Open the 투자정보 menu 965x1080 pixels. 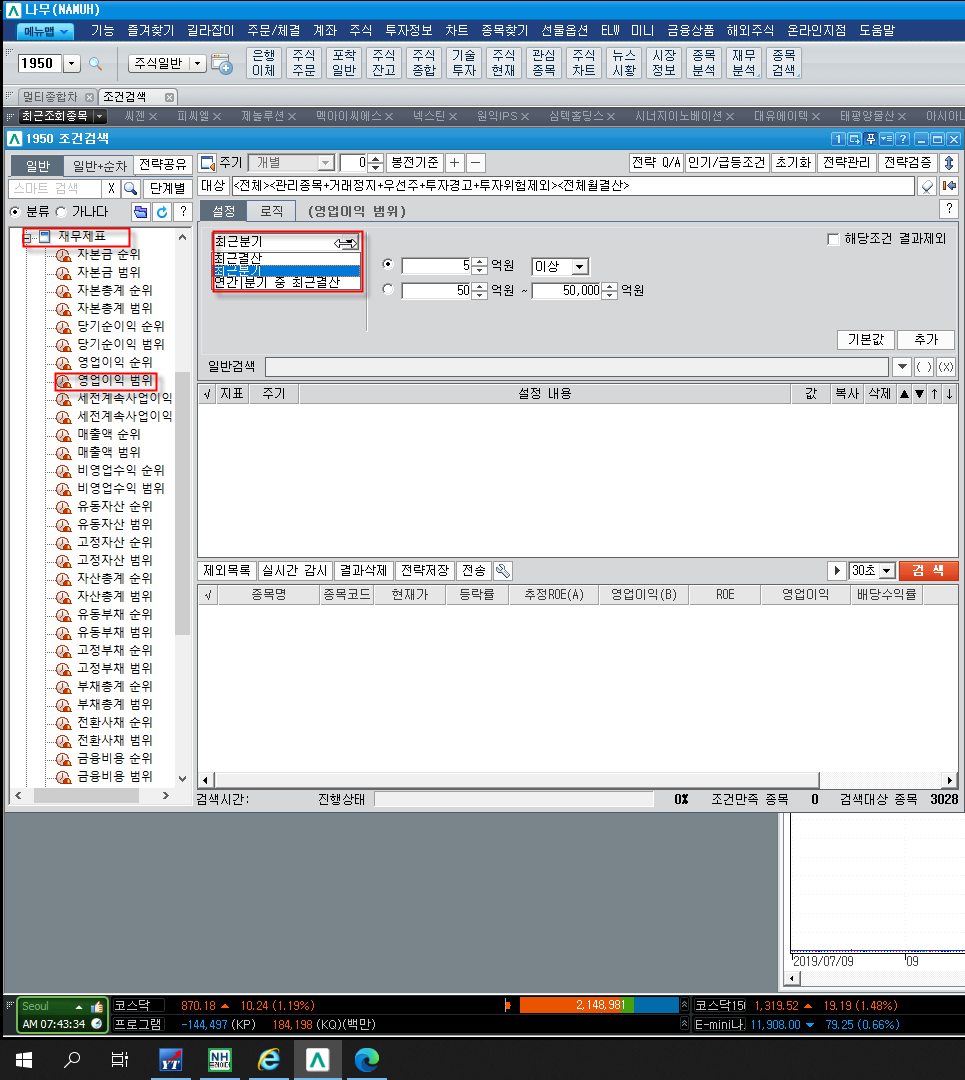point(408,31)
